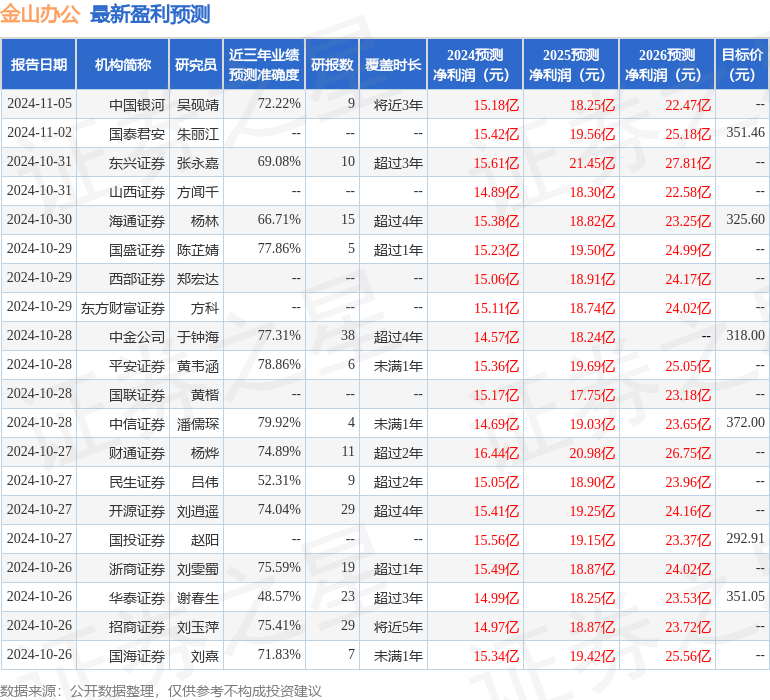
Task: Click the accuracy value 72.22%
Action: [279, 104]
